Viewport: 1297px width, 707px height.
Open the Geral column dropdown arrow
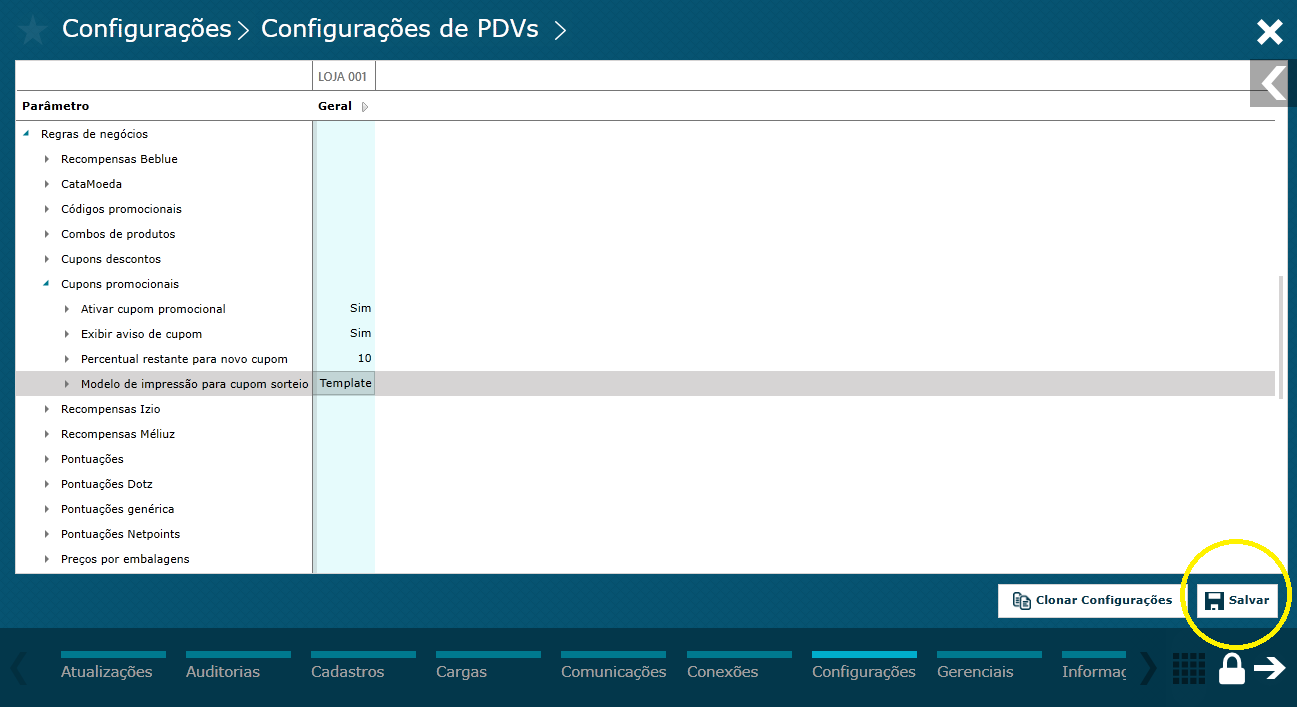(363, 105)
